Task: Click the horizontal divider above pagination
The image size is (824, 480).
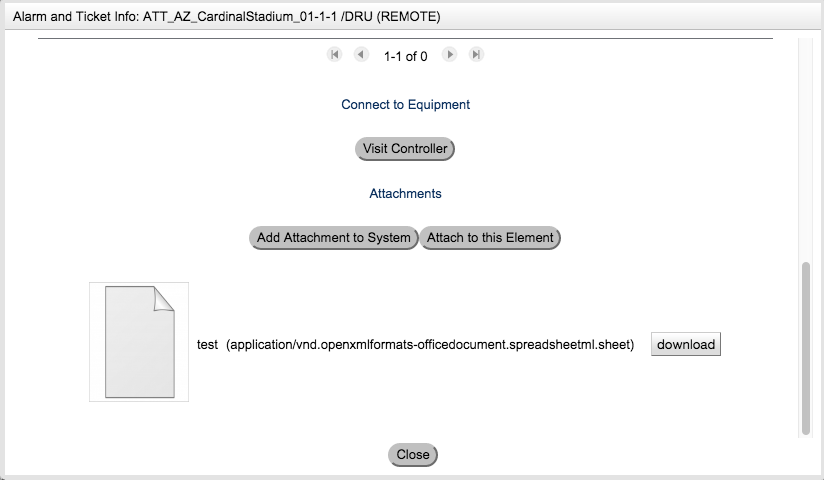Action: [x=405, y=38]
